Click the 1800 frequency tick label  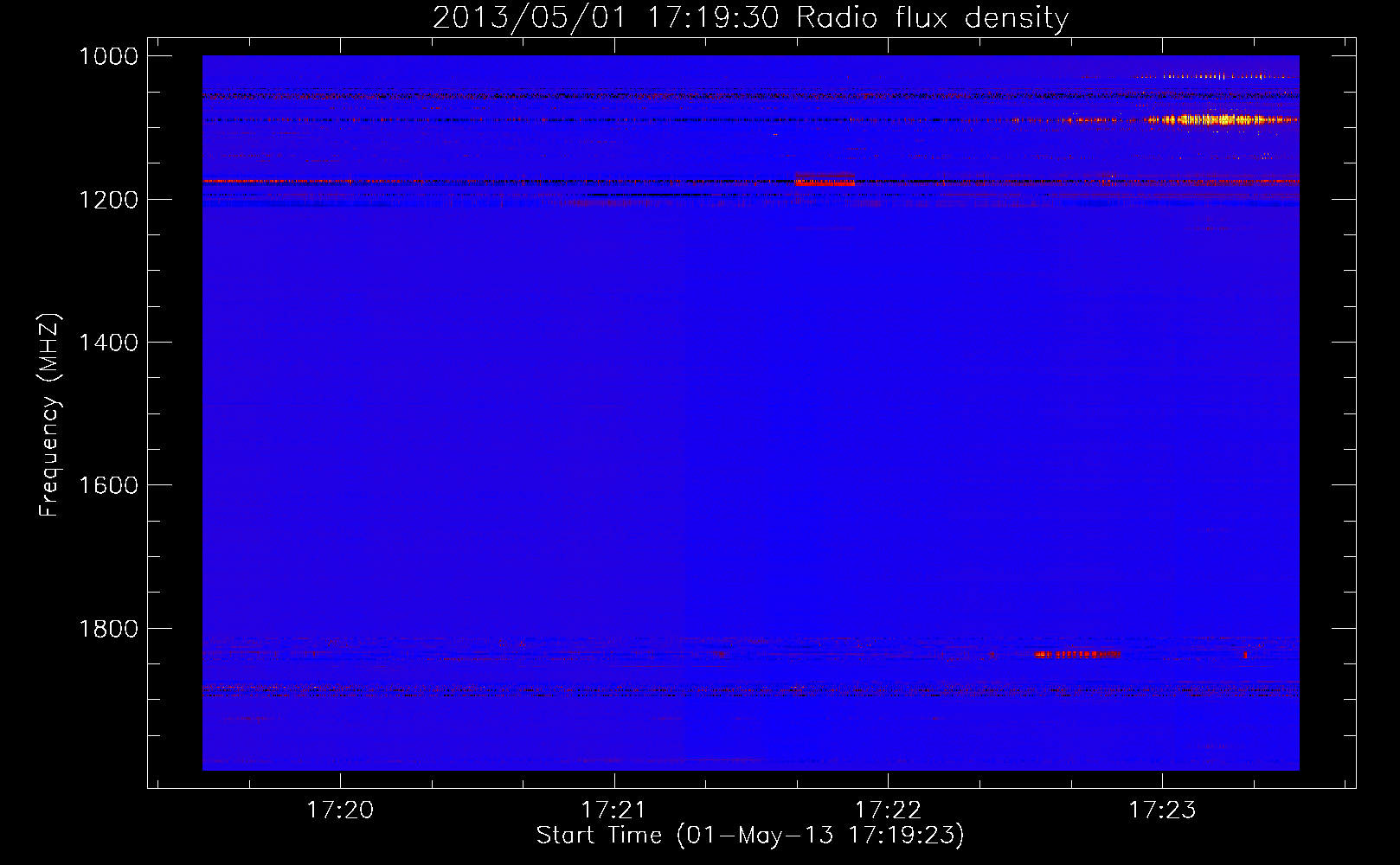pyautogui.click(x=108, y=629)
